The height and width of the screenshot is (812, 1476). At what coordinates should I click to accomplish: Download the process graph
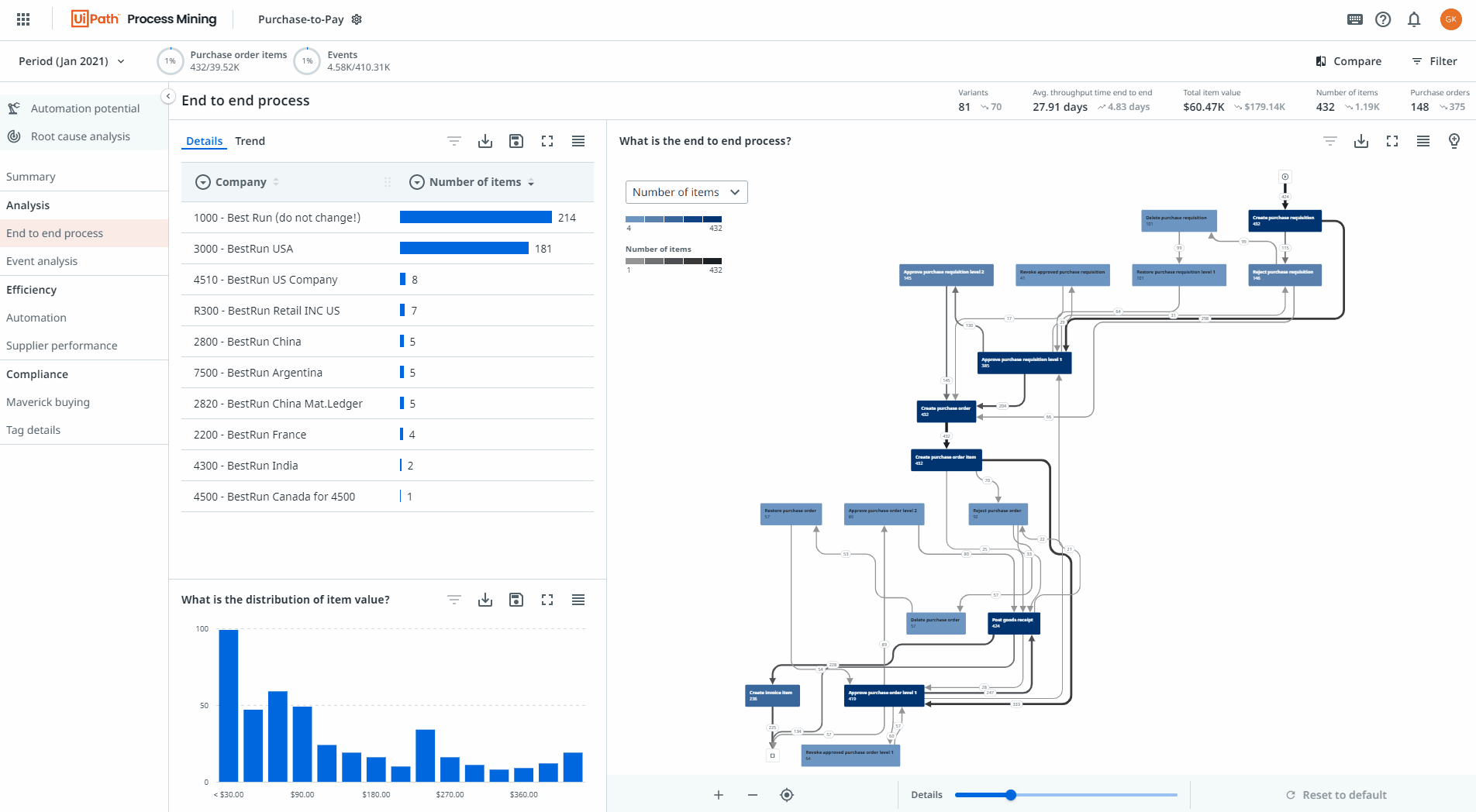pyautogui.click(x=1361, y=141)
